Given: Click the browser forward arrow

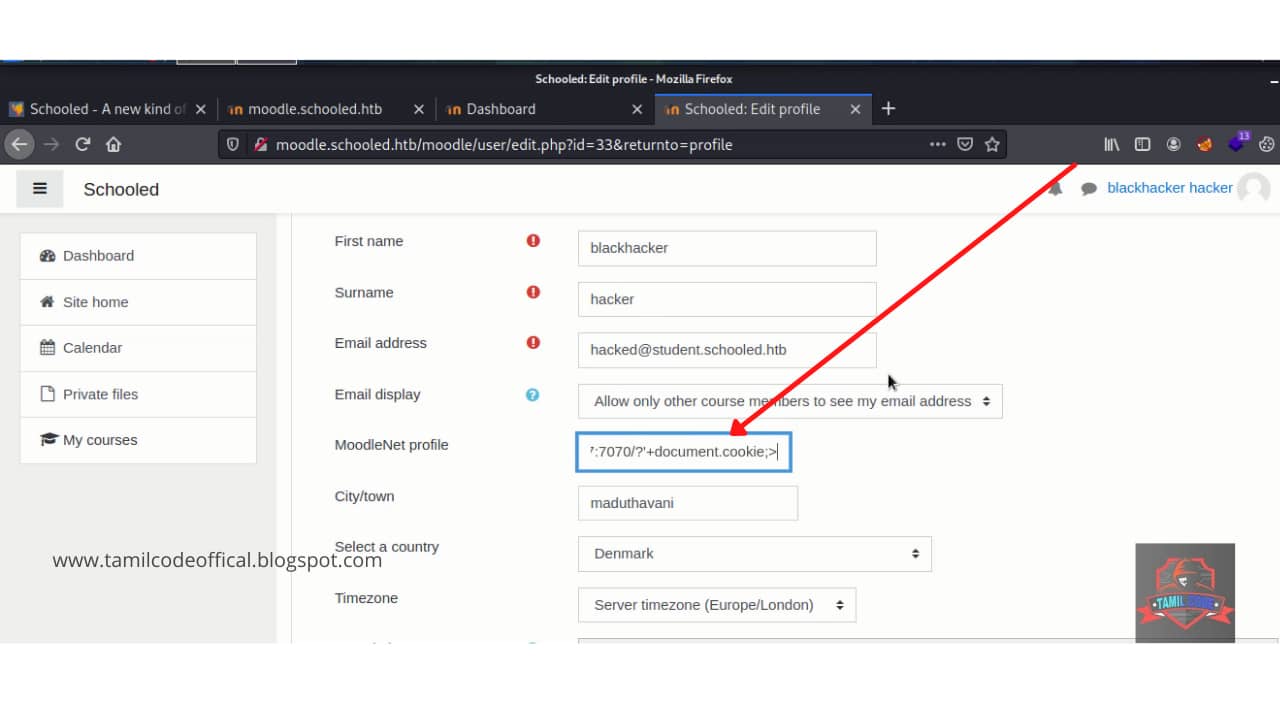Looking at the screenshot, I should 51,144.
